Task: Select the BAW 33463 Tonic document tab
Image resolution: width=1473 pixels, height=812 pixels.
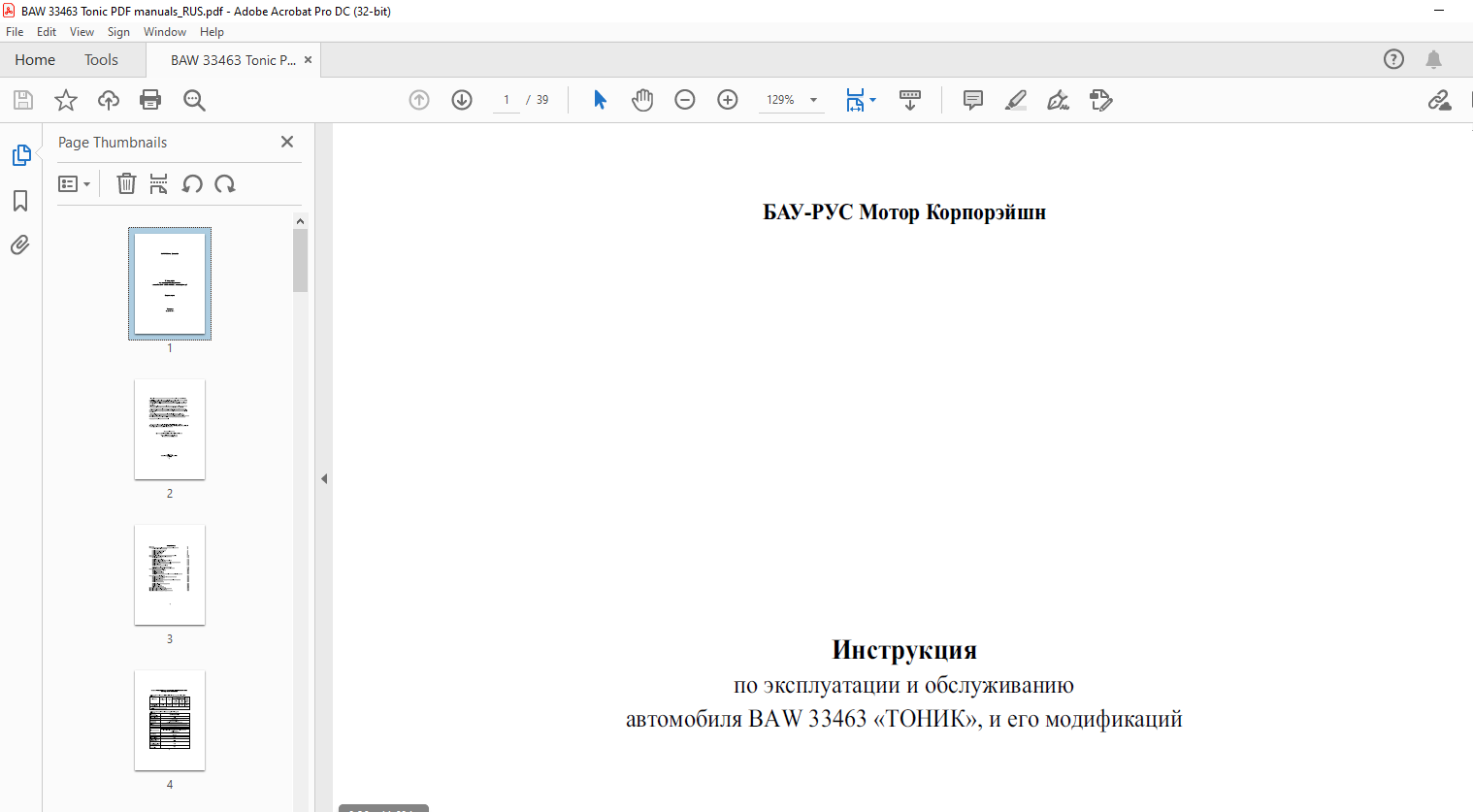Action: pyautogui.click(x=233, y=60)
